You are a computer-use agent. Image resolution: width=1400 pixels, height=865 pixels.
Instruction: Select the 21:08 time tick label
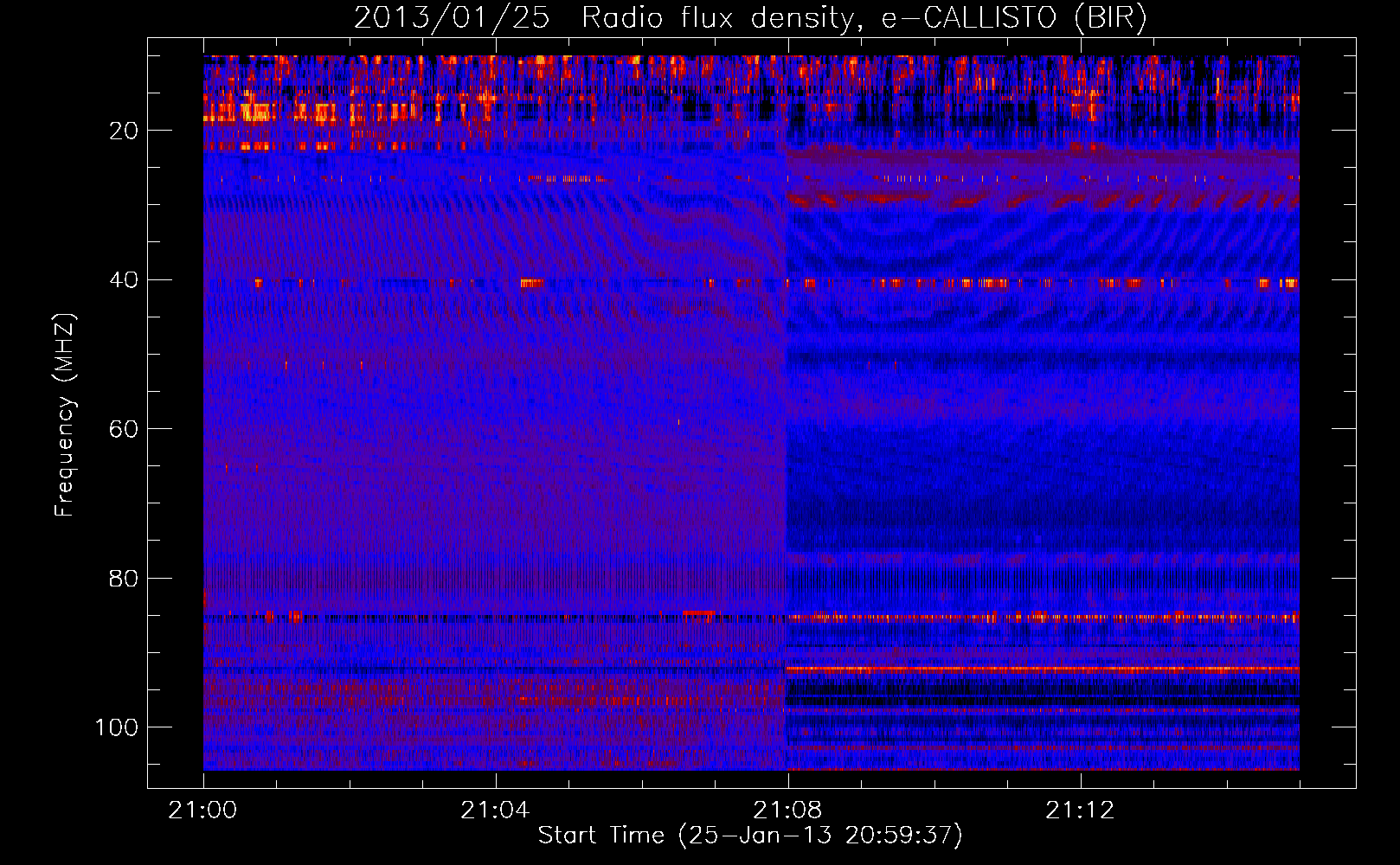tap(787, 811)
